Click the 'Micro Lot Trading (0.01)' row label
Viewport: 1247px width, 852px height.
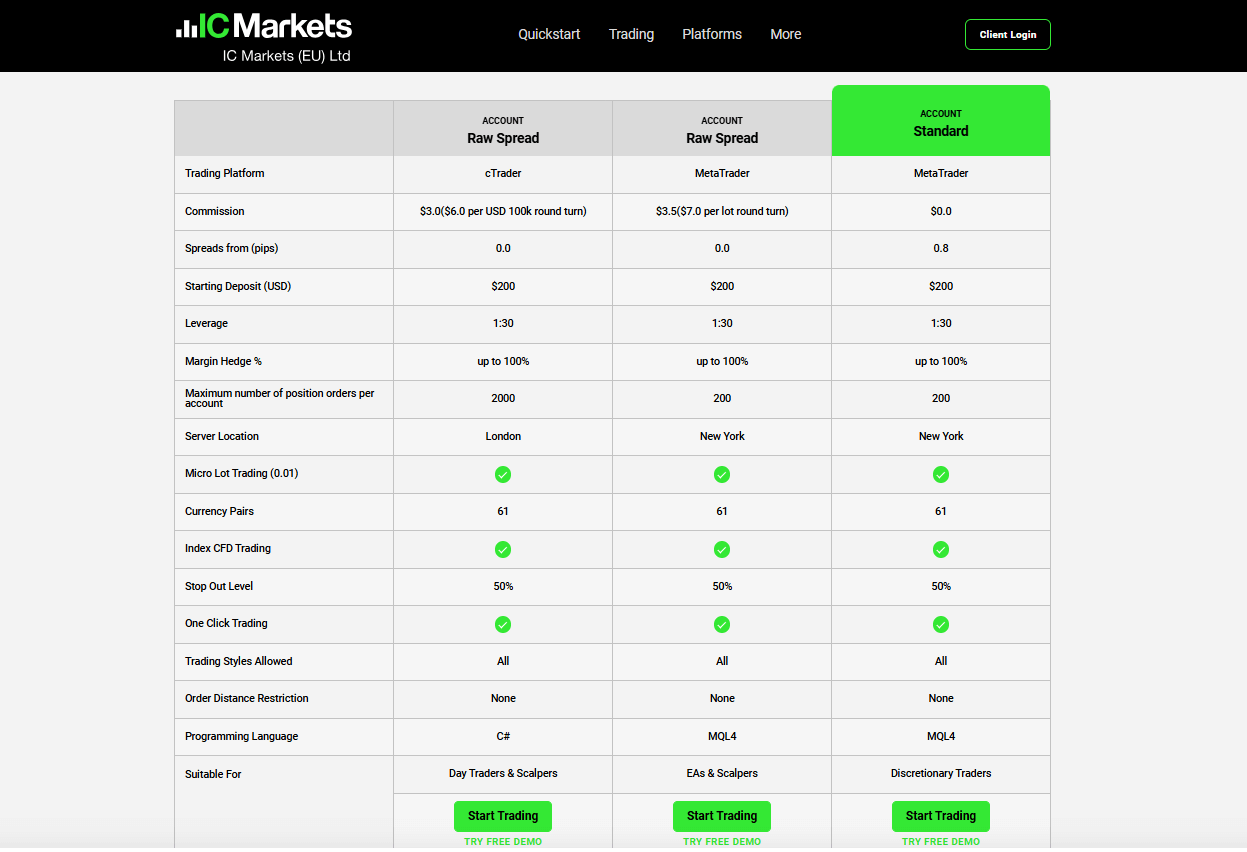click(x=241, y=474)
